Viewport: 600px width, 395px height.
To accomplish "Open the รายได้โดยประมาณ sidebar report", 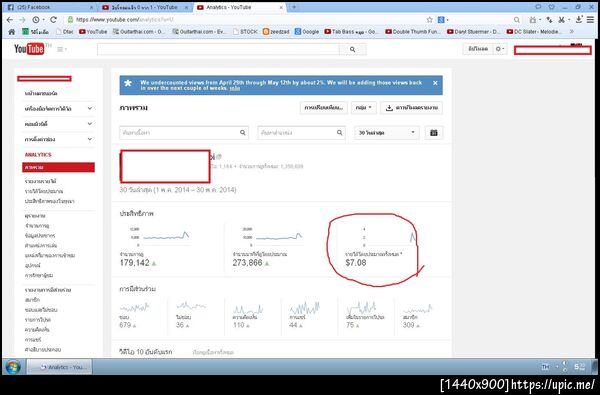I will pos(44,191).
